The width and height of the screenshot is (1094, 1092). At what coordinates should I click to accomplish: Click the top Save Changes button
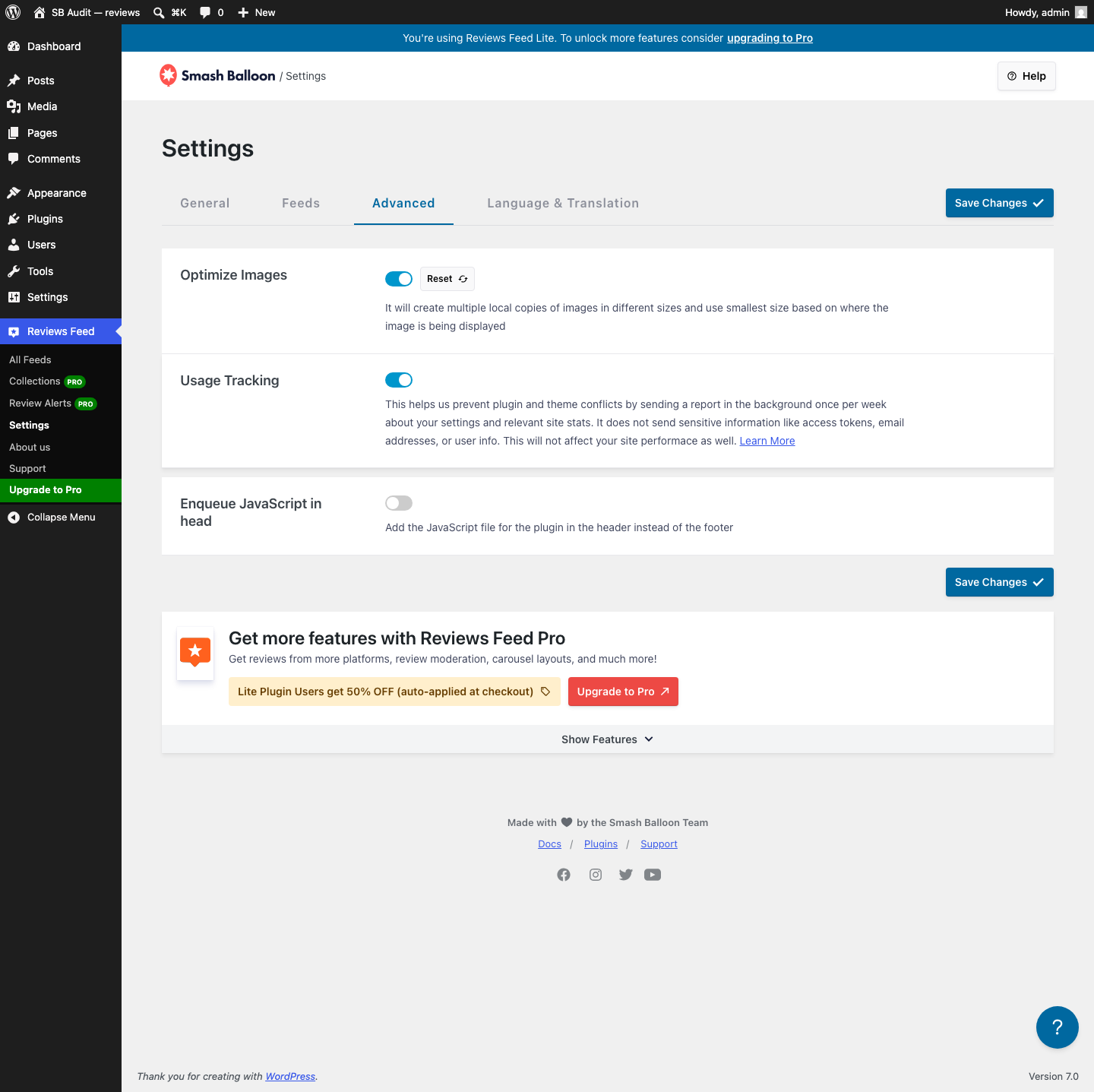tap(1000, 203)
